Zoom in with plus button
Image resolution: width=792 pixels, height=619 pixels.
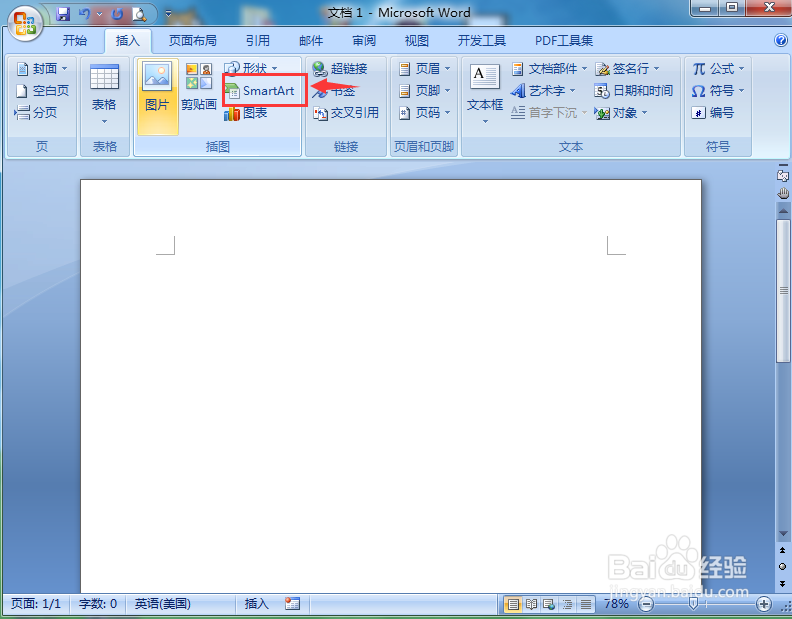click(764, 604)
